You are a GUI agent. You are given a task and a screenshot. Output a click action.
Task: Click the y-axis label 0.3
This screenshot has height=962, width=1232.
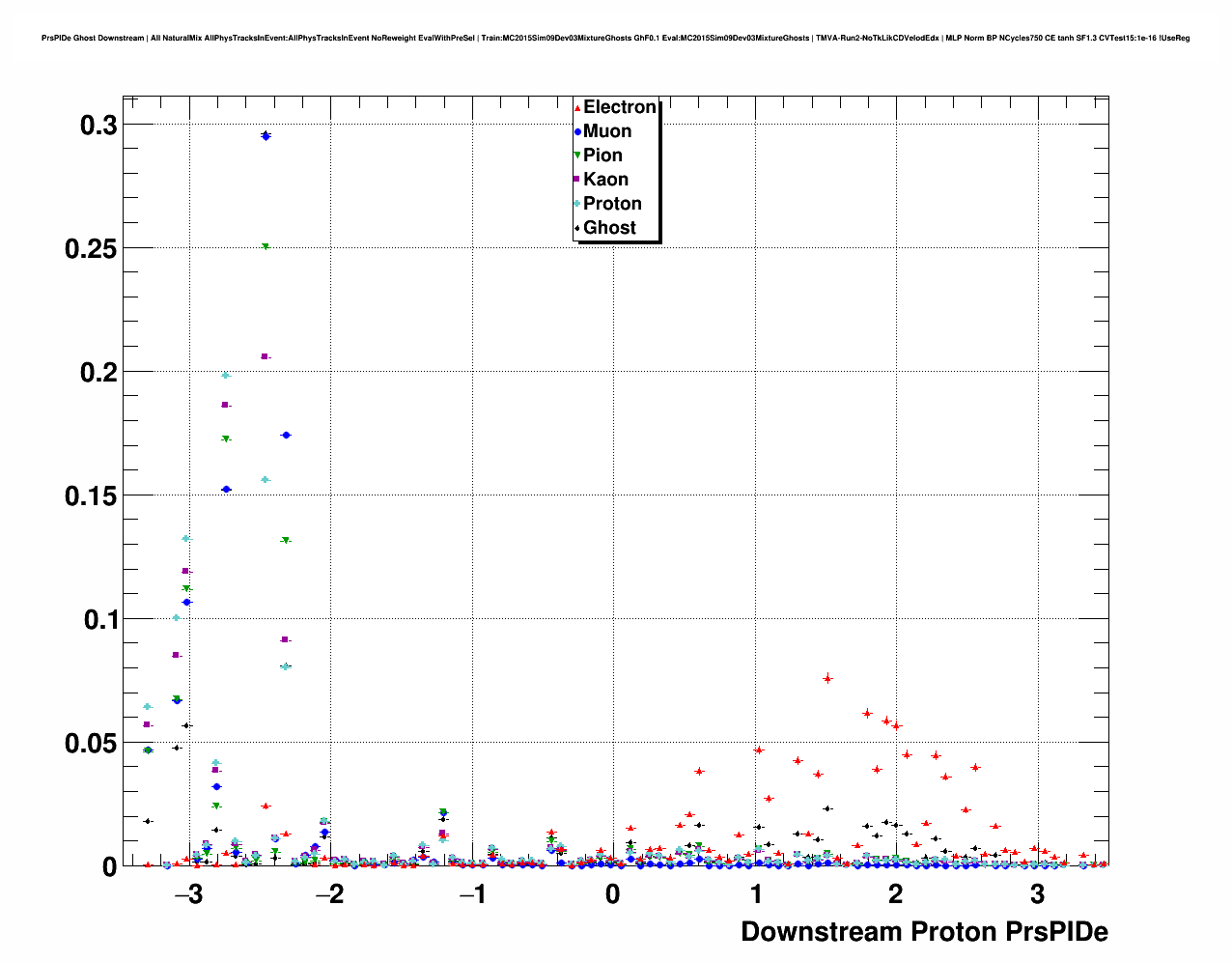point(98,126)
